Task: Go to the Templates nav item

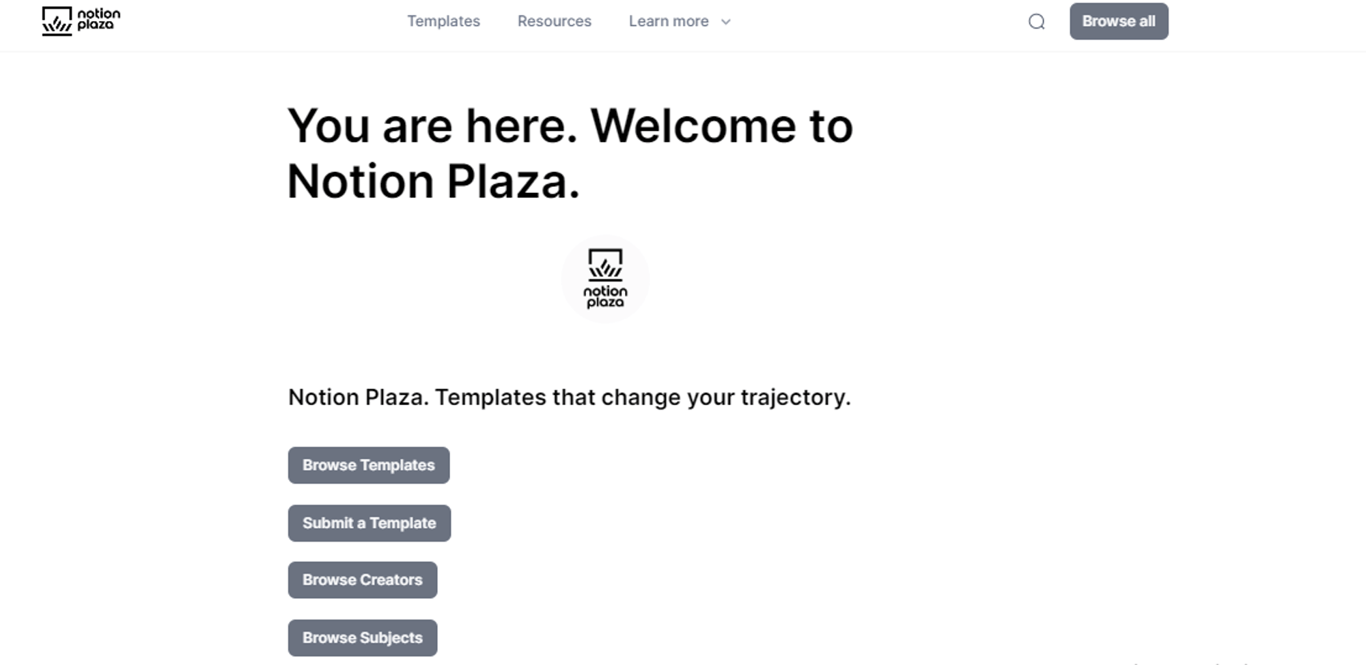Action: coord(443,21)
